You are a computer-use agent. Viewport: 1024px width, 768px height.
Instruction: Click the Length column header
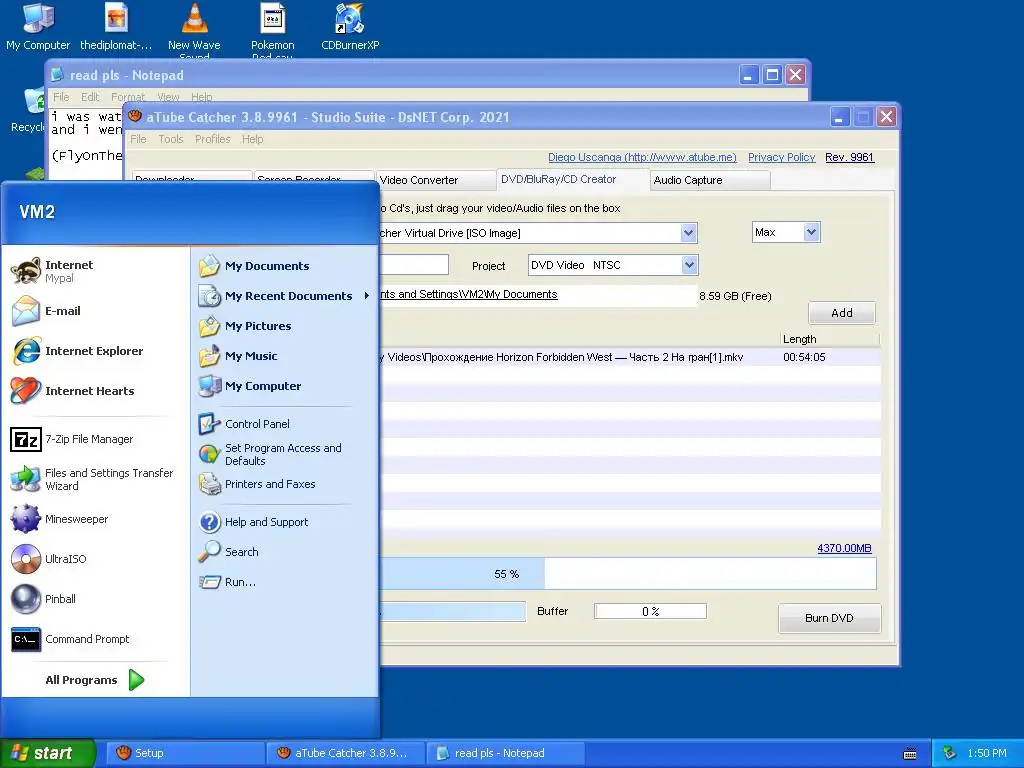pyautogui.click(x=829, y=339)
